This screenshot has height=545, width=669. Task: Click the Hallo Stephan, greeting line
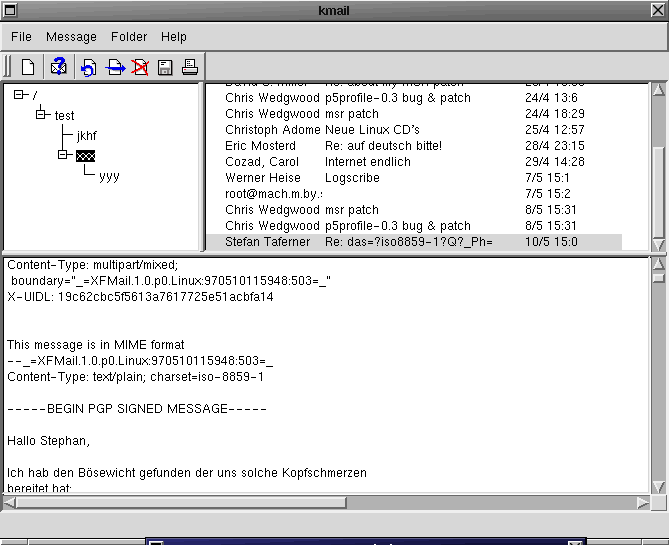coord(48,441)
